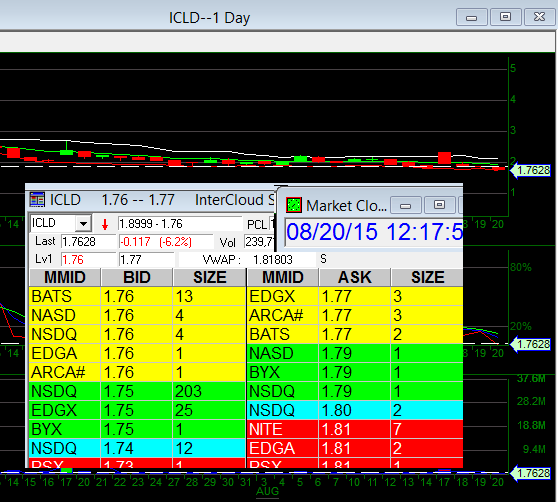This screenshot has height=502, width=558.
Task: Click the Lv1 ask field 1.77
Action: [146, 259]
